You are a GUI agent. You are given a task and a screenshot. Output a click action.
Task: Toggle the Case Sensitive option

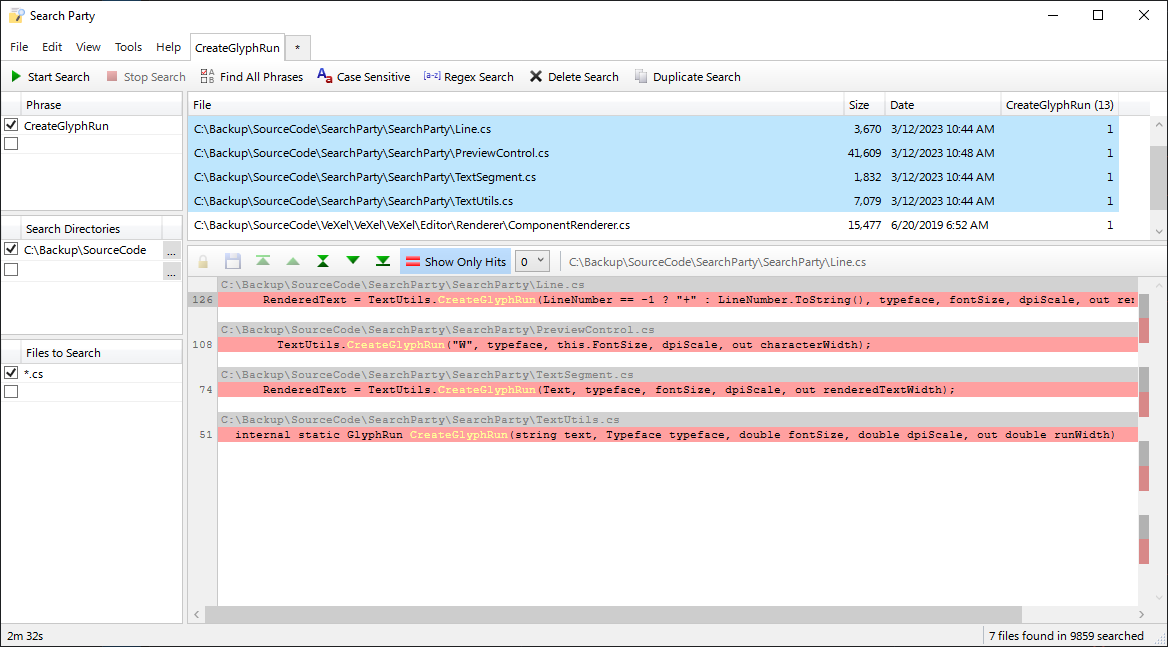click(364, 77)
